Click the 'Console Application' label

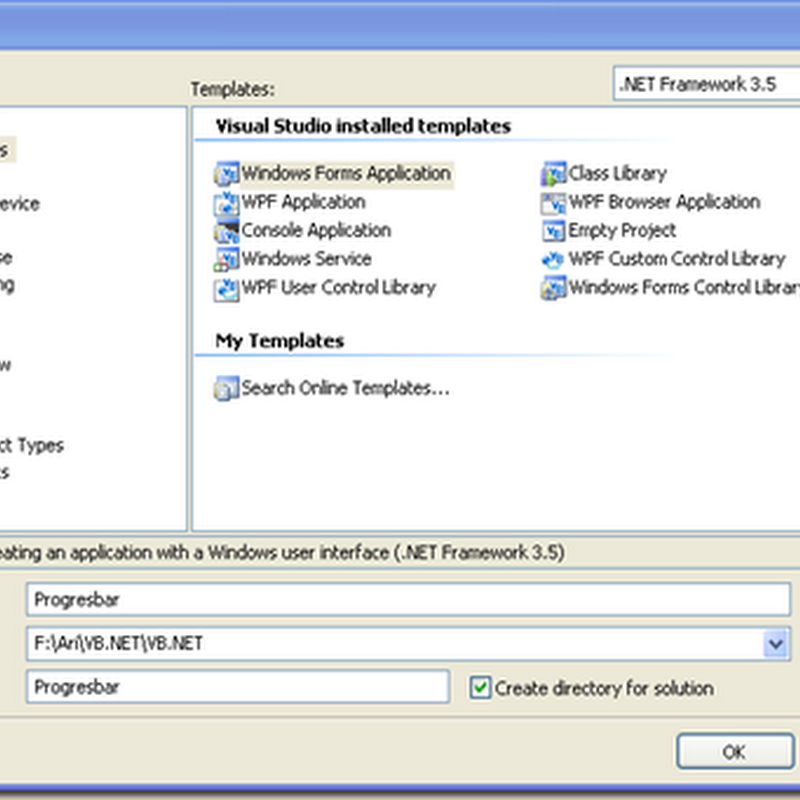click(x=316, y=231)
